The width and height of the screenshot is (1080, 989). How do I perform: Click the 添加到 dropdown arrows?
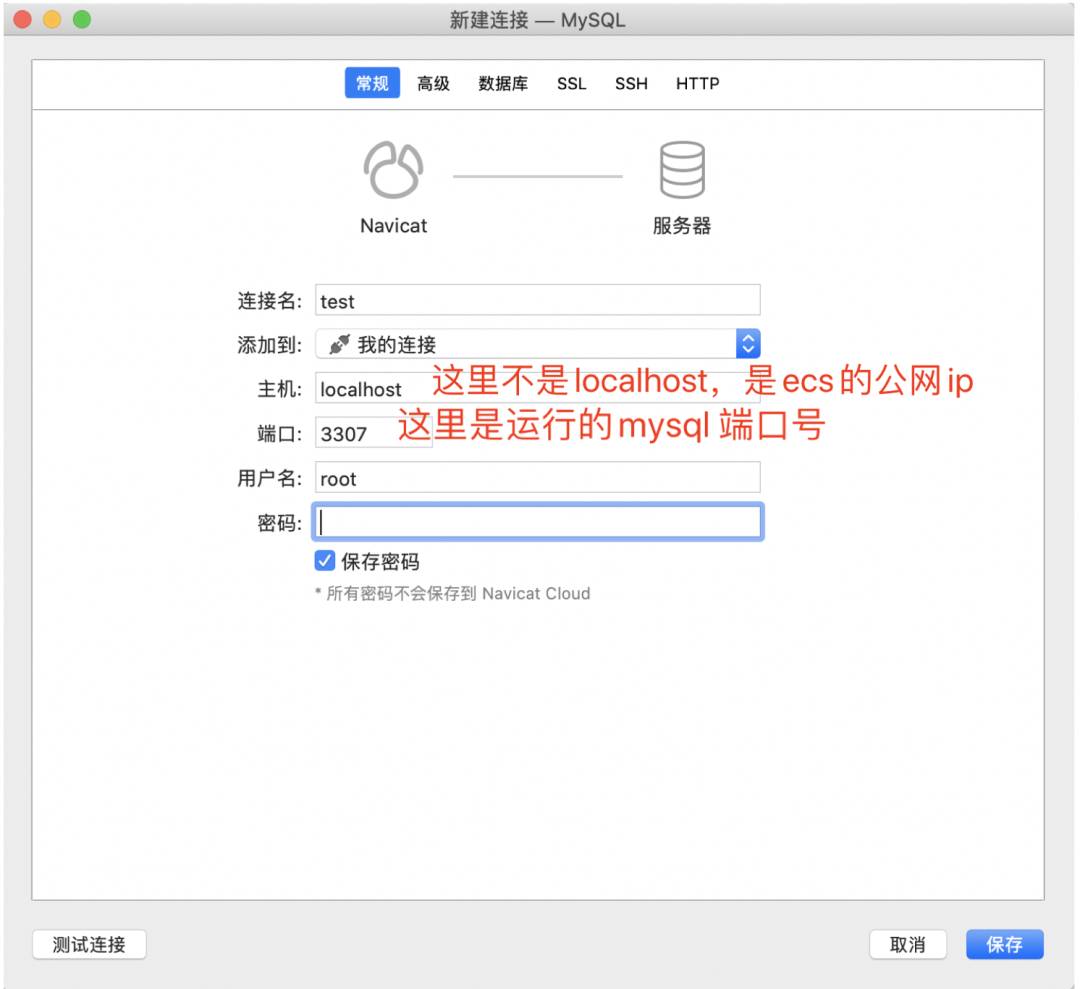click(x=748, y=344)
